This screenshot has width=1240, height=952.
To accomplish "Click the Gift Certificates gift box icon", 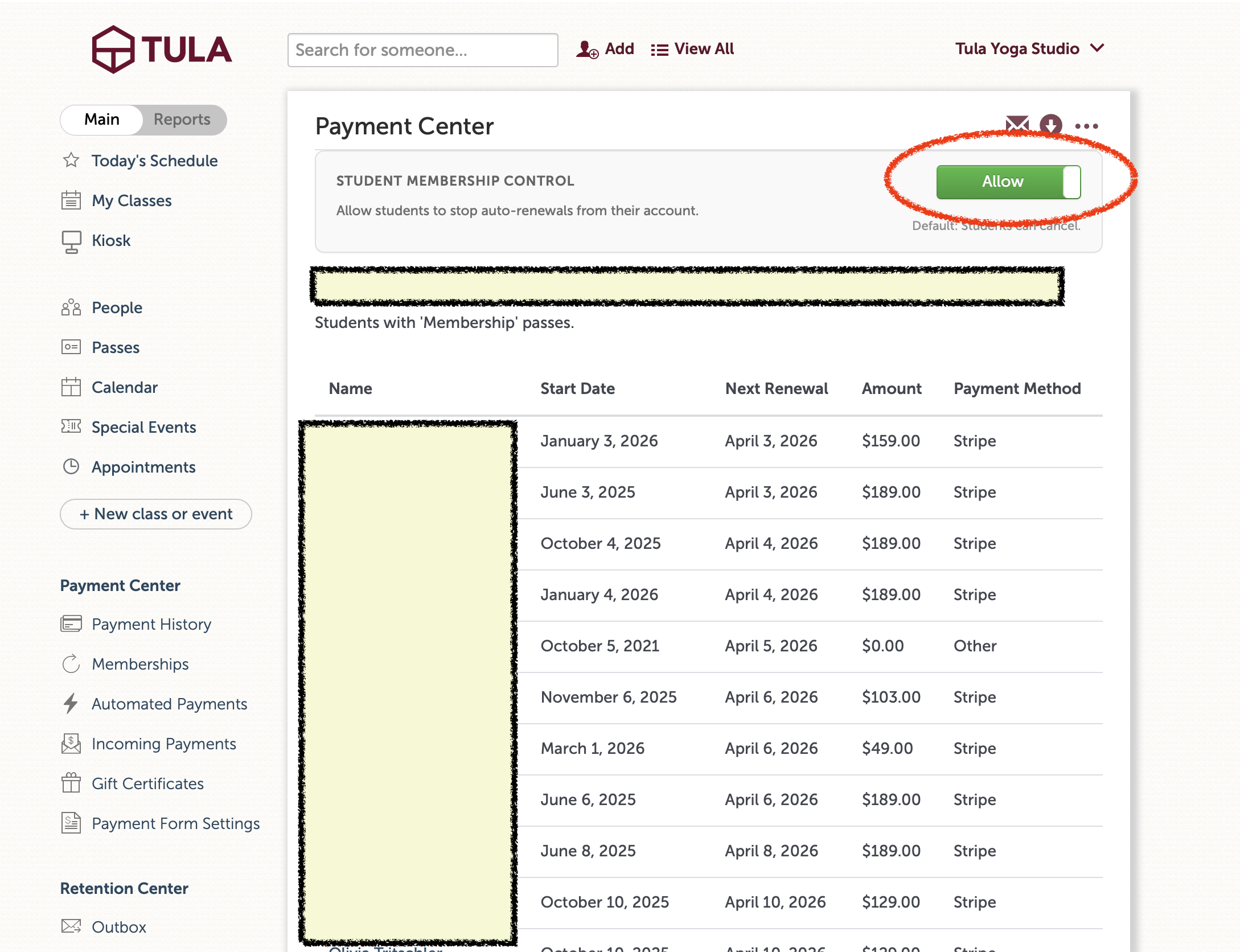I will [x=71, y=783].
